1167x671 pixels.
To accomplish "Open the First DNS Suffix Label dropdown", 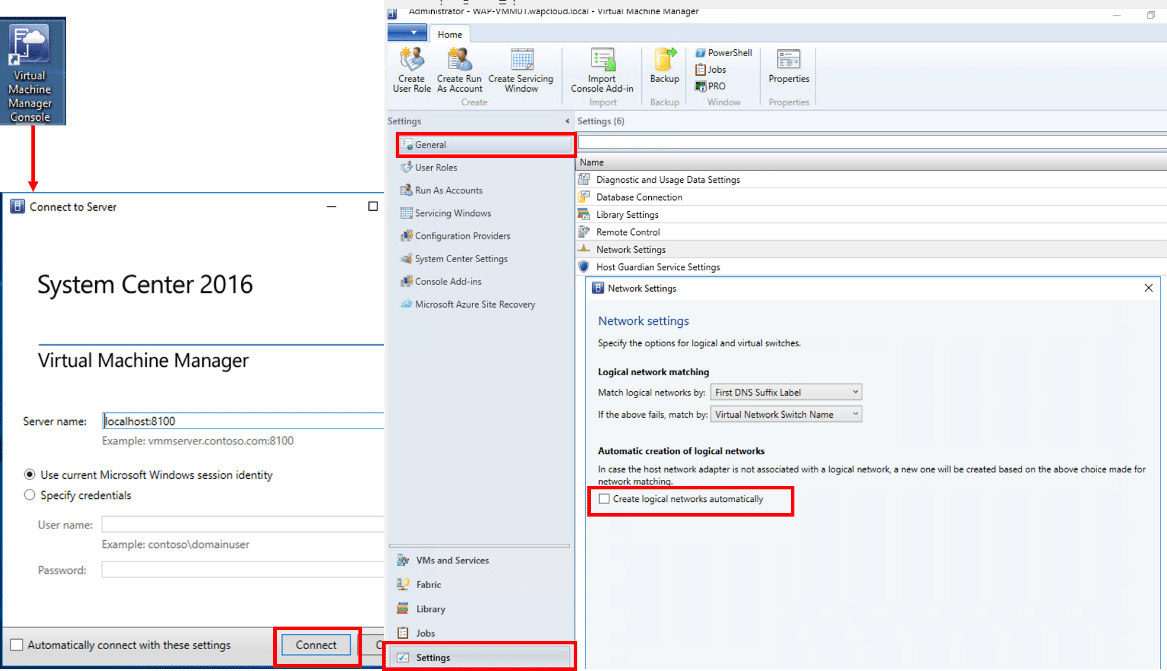I will click(x=785, y=392).
